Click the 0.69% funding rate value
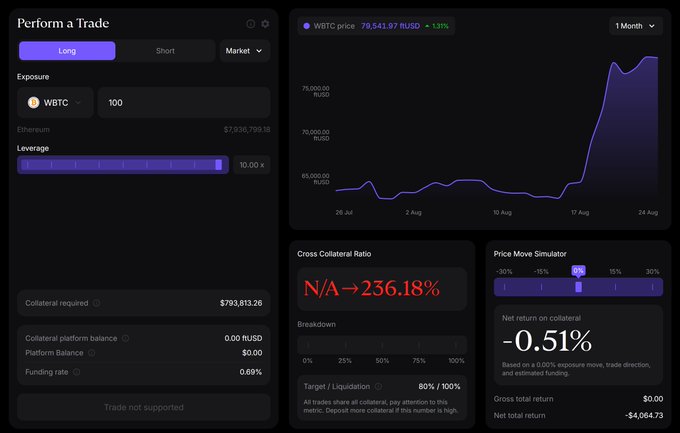This screenshot has width=680, height=433. point(251,372)
